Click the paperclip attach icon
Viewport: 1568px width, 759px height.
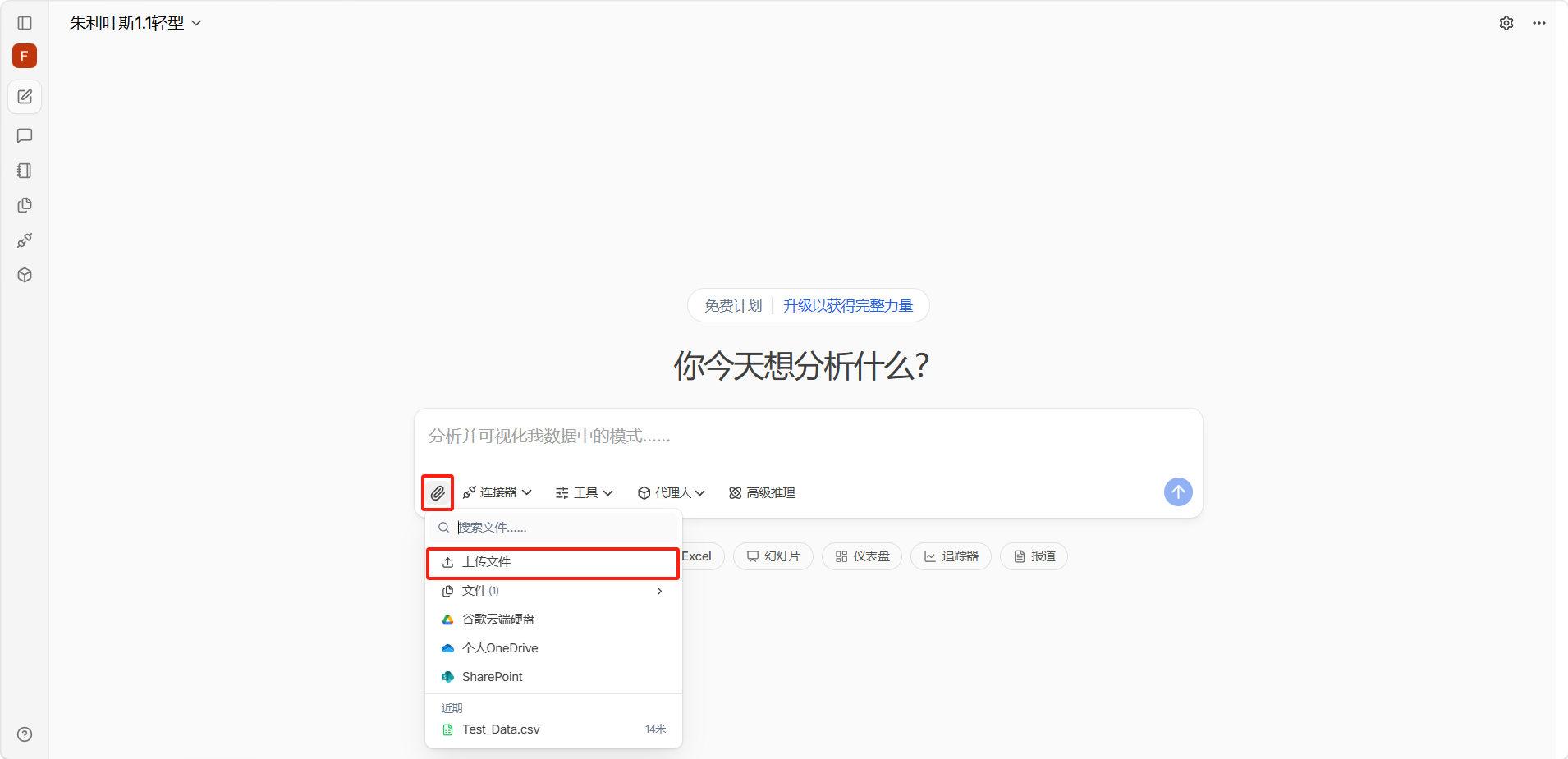(438, 493)
